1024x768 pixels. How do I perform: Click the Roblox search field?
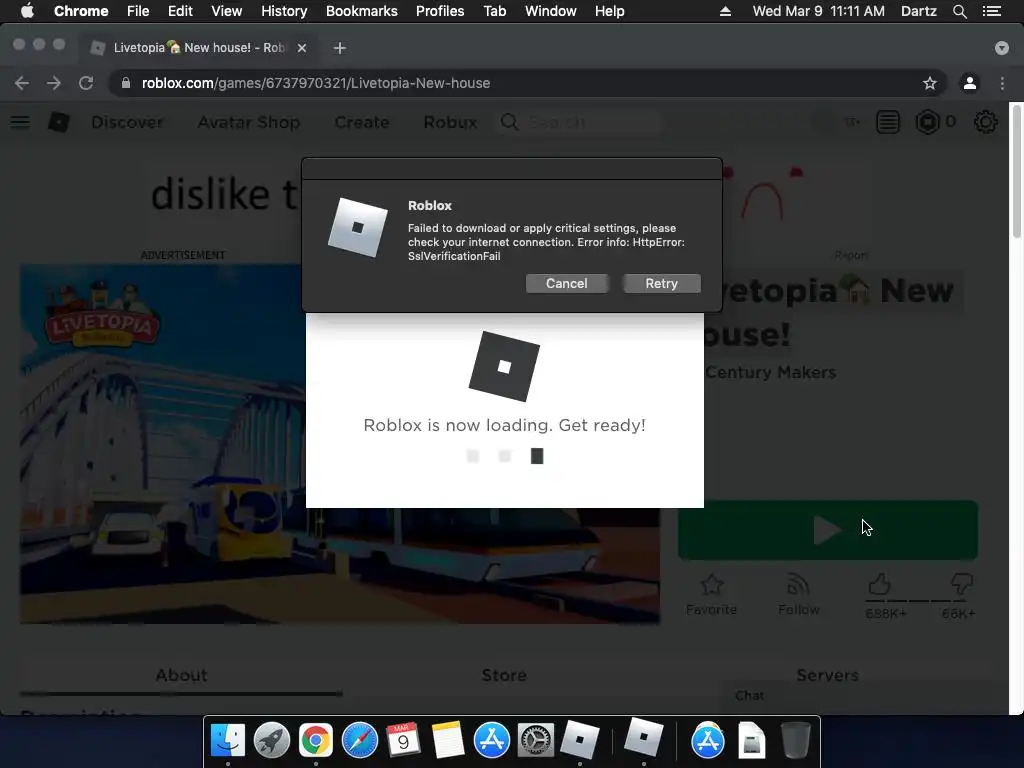click(x=580, y=122)
